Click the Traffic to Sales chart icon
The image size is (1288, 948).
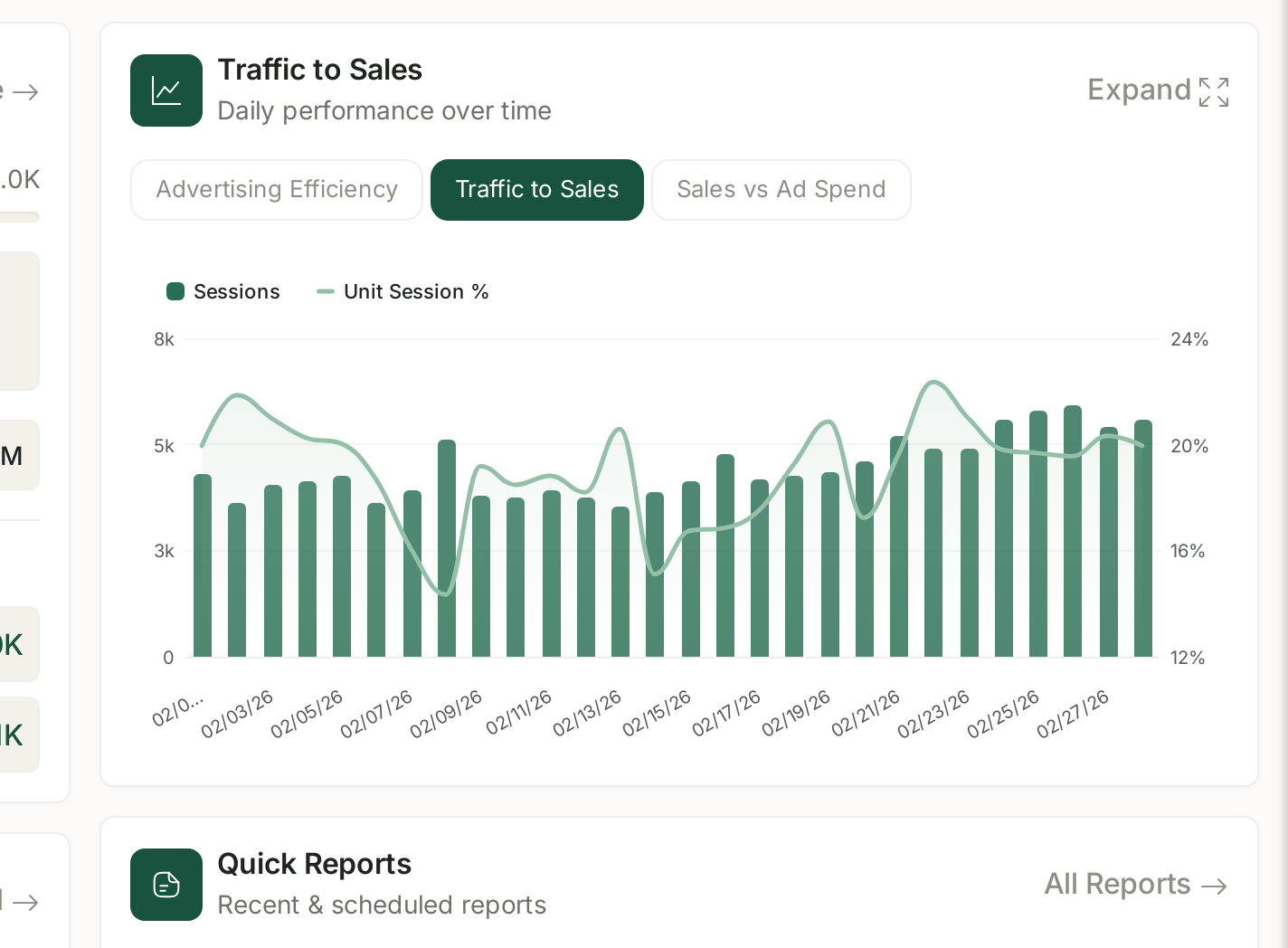pos(166,90)
